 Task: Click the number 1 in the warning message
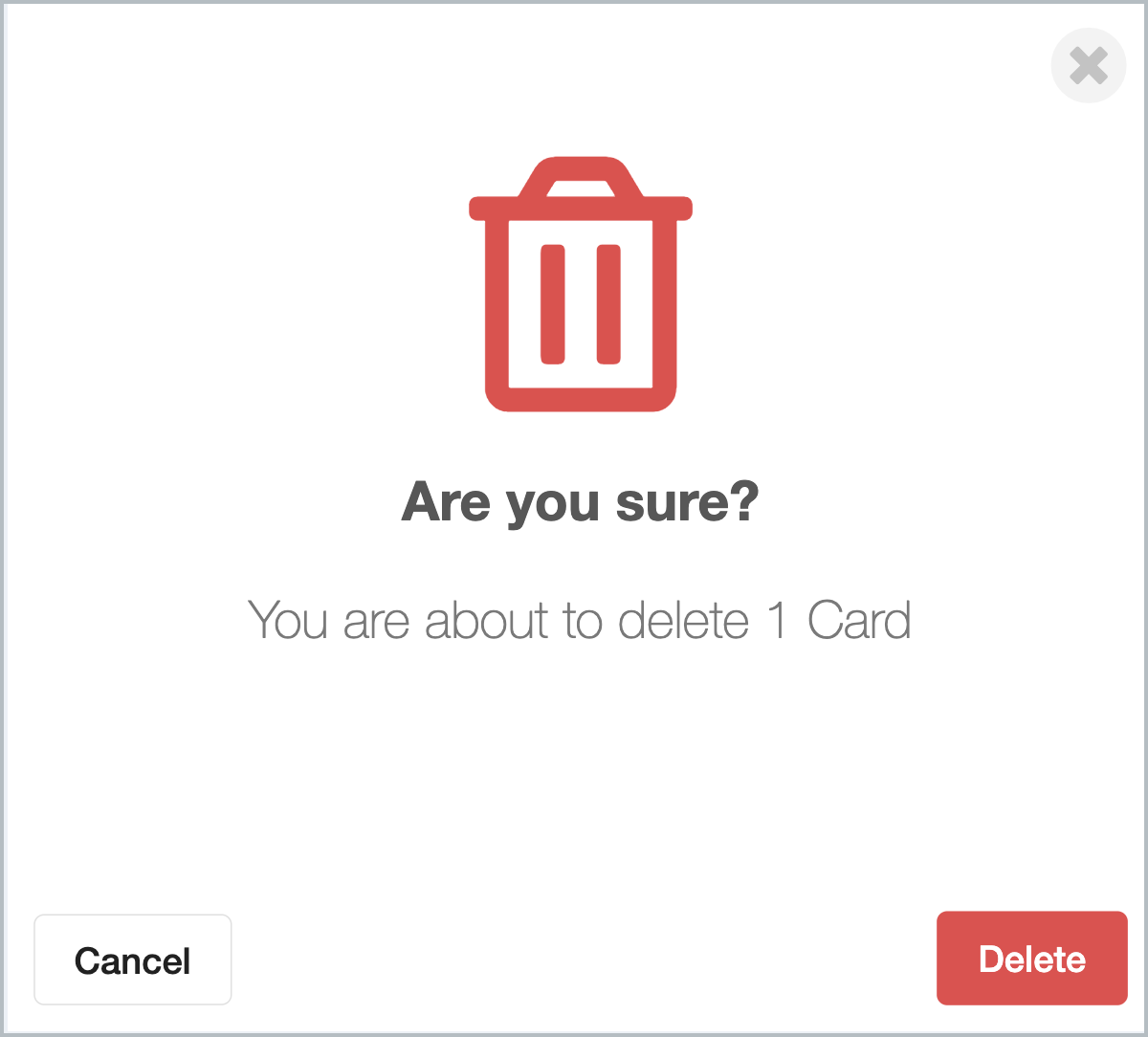(778, 621)
